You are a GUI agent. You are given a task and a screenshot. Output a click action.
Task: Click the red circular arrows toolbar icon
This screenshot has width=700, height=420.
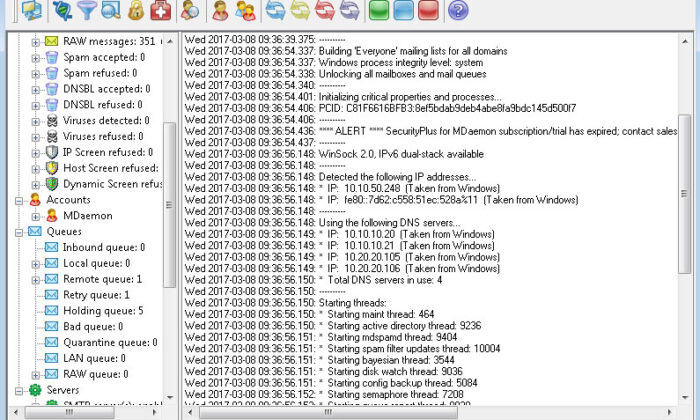pos(325,10)
